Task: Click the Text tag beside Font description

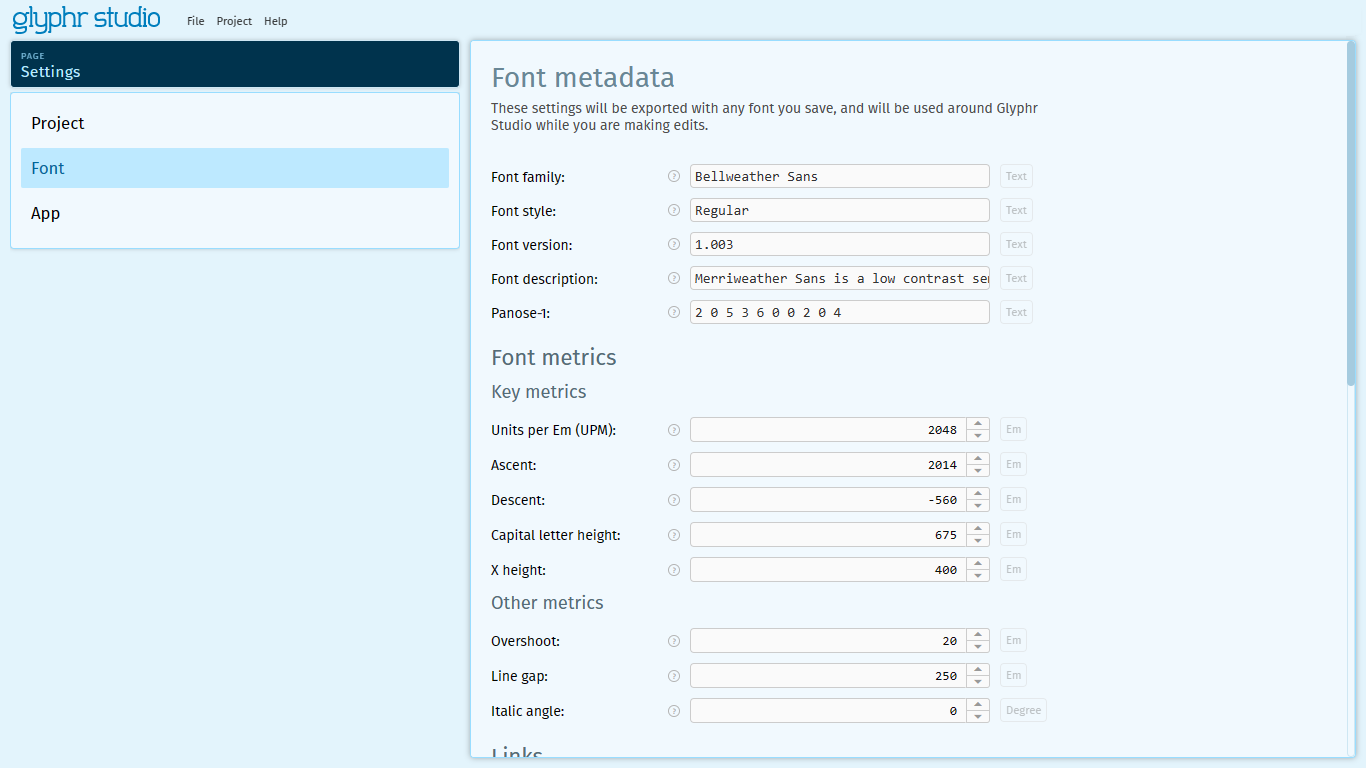Action: (x=1016, y=278)
